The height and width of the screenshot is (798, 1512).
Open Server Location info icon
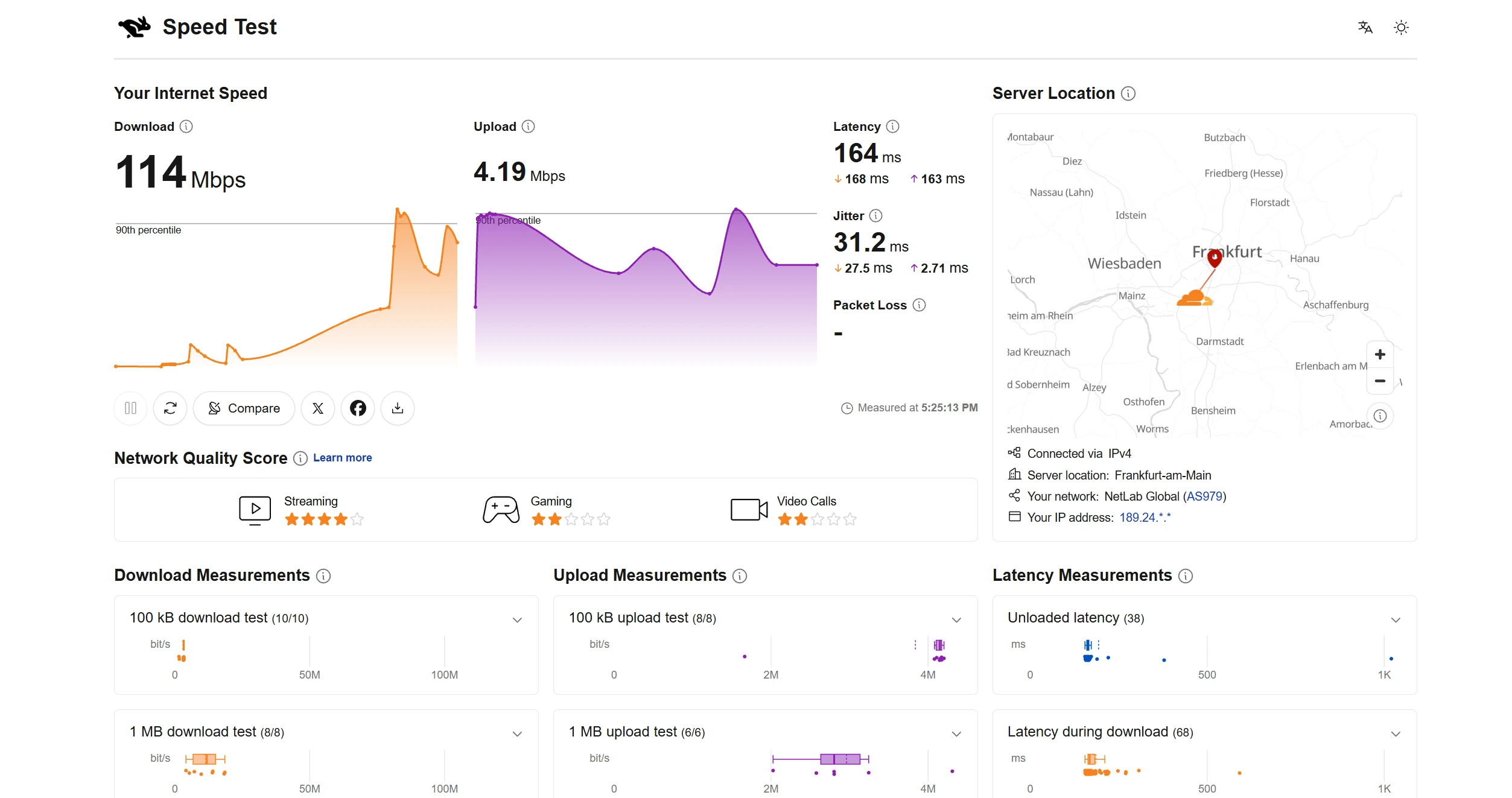pos(1128,93)
